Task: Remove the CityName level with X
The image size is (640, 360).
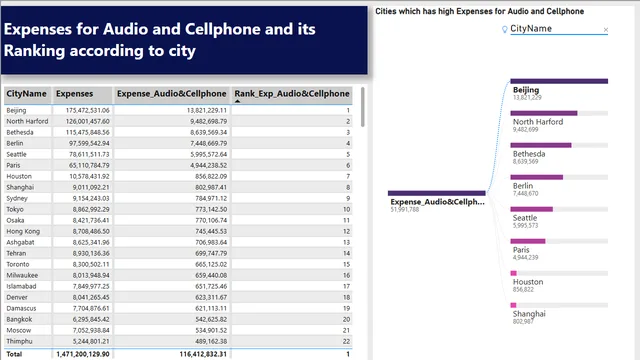Action: coord(606,30)
